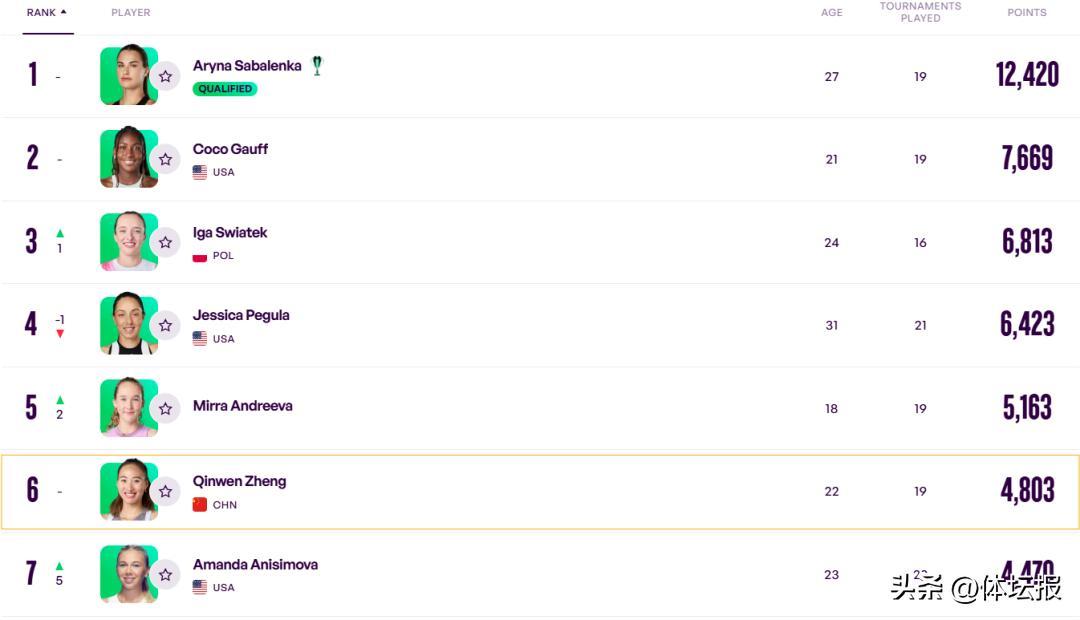Click Poland flag under Iga Swiatek

pos(200,255)
